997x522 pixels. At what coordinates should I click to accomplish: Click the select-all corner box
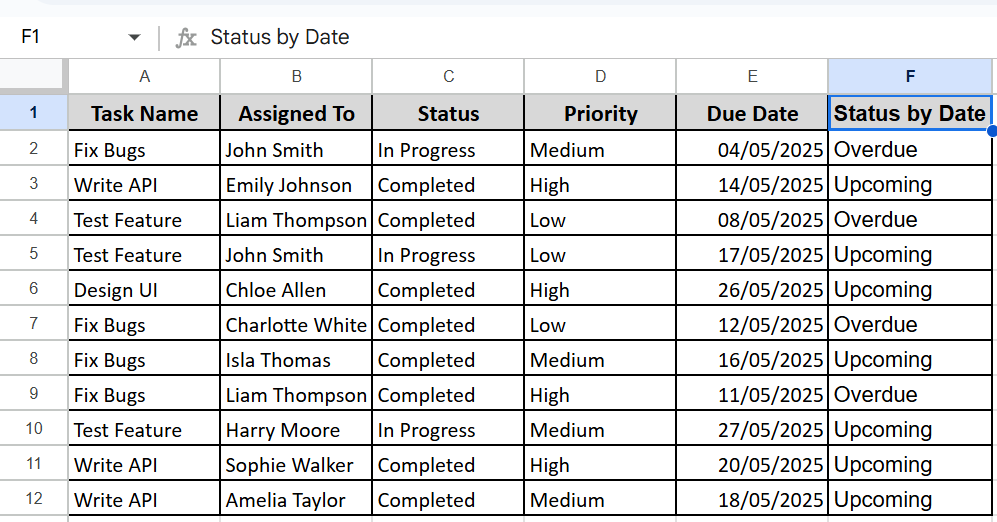[x=32, y=76]
